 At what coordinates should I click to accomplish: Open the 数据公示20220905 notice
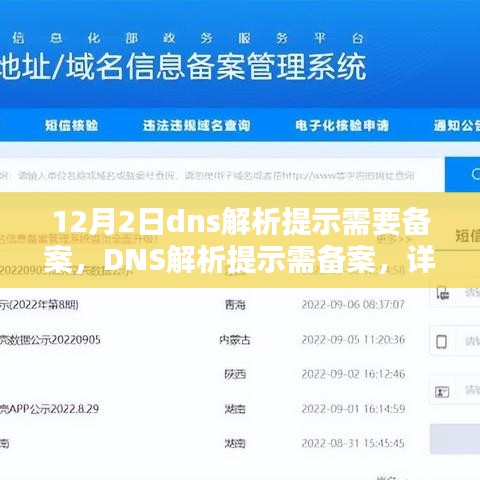(50, 340)
